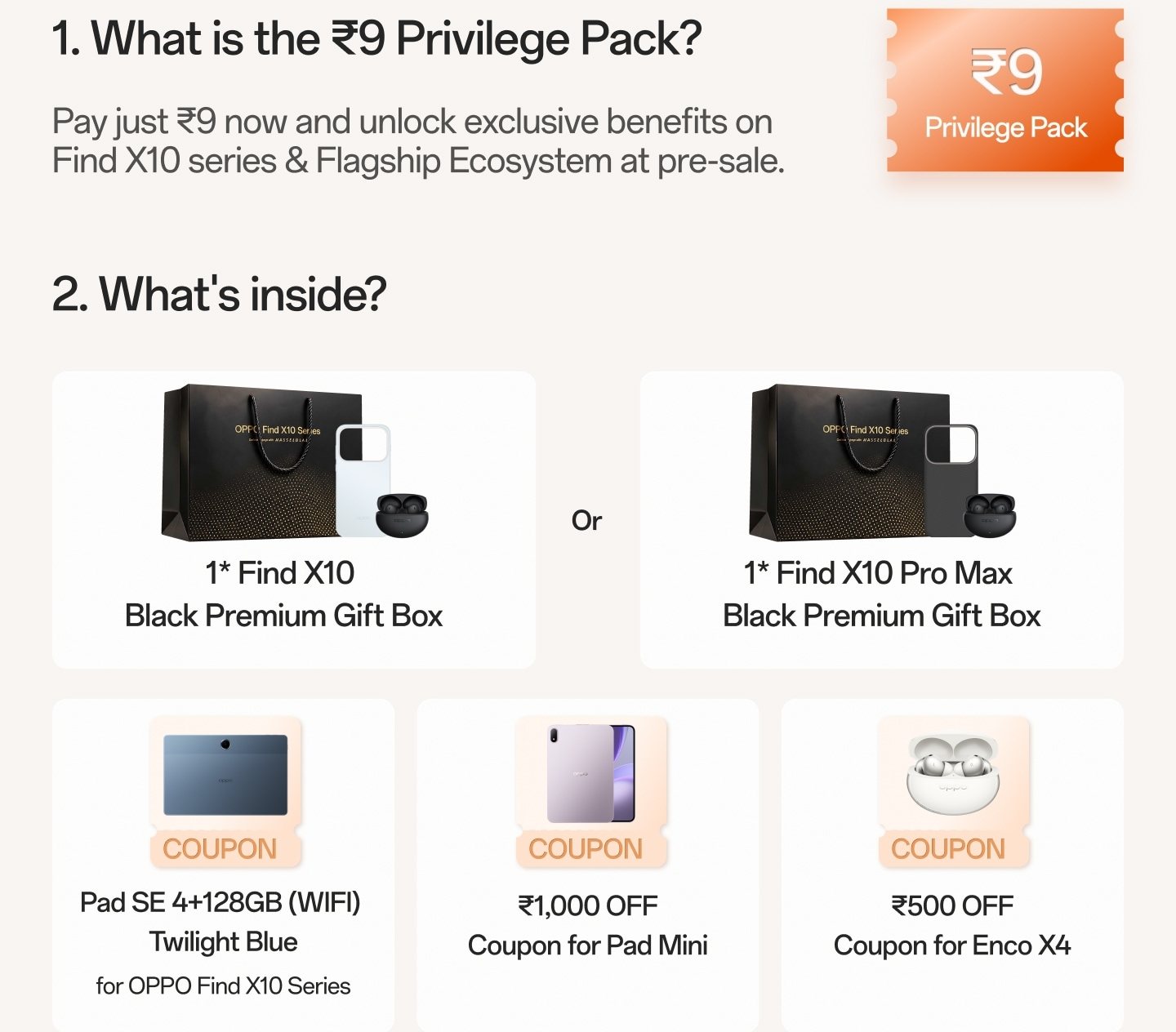This screenshot has height=1032, width=1176.
Task: Click the 'What's inside?' heading
Action: pos(219,294)
